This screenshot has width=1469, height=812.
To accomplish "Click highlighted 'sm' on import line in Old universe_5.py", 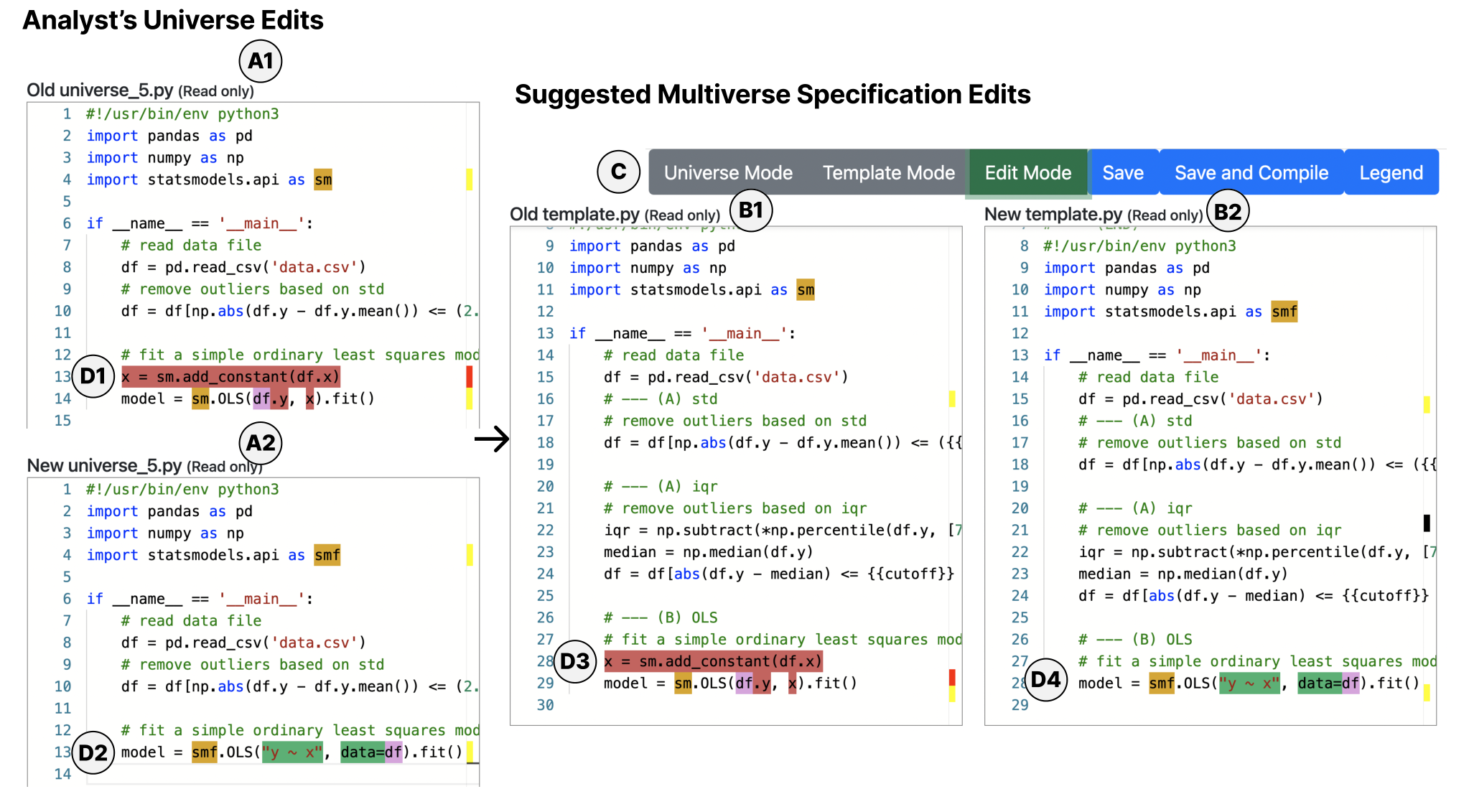I will coord(323,179).
